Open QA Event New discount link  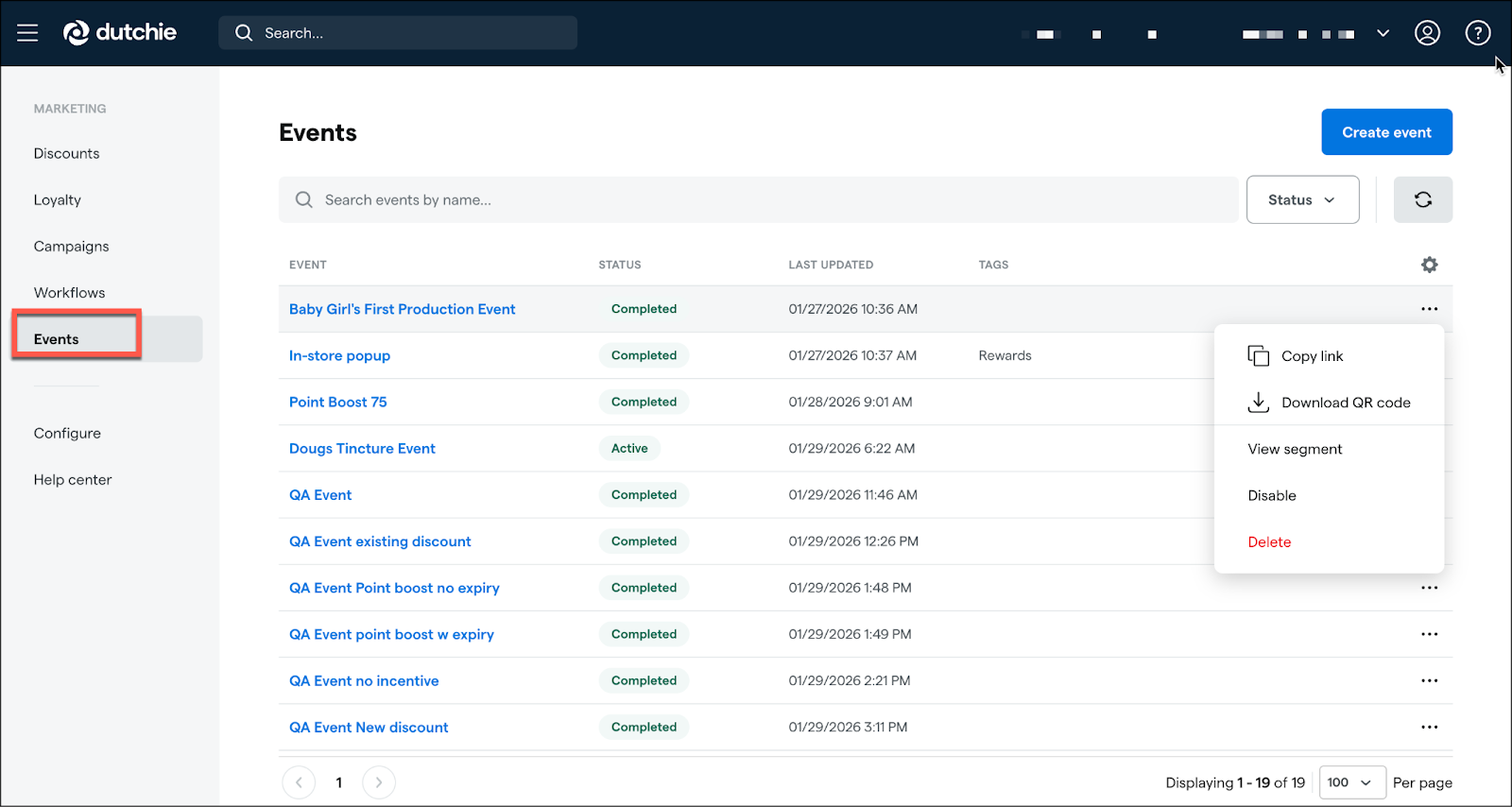[369, 727]
